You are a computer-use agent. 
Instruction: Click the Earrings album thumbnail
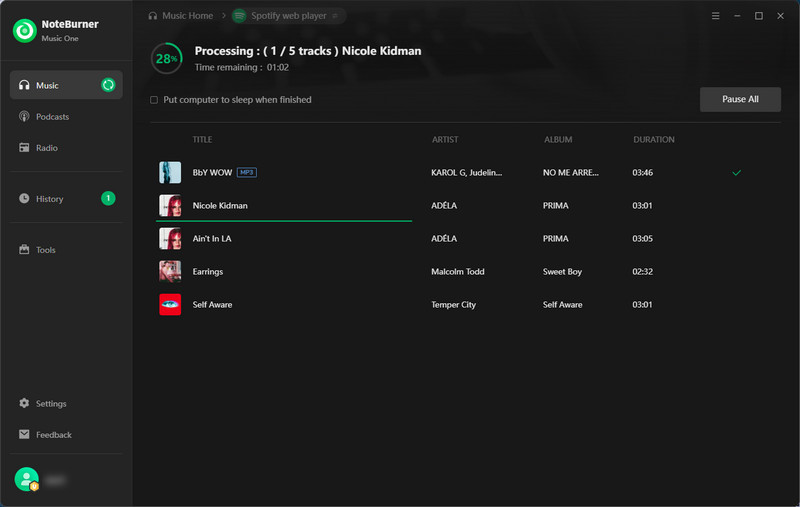(170, 271)
